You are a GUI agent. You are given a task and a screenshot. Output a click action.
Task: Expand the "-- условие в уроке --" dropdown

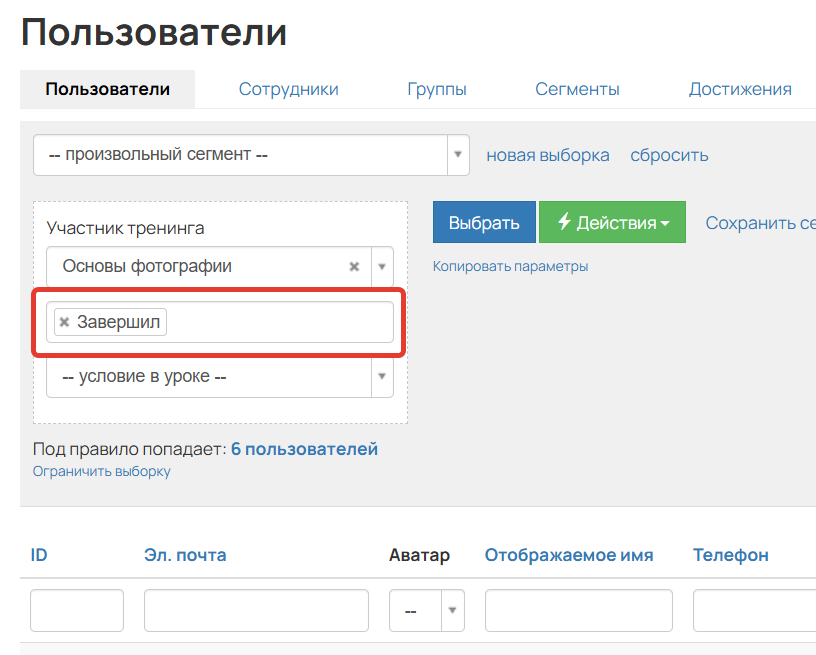pos(381,376)
